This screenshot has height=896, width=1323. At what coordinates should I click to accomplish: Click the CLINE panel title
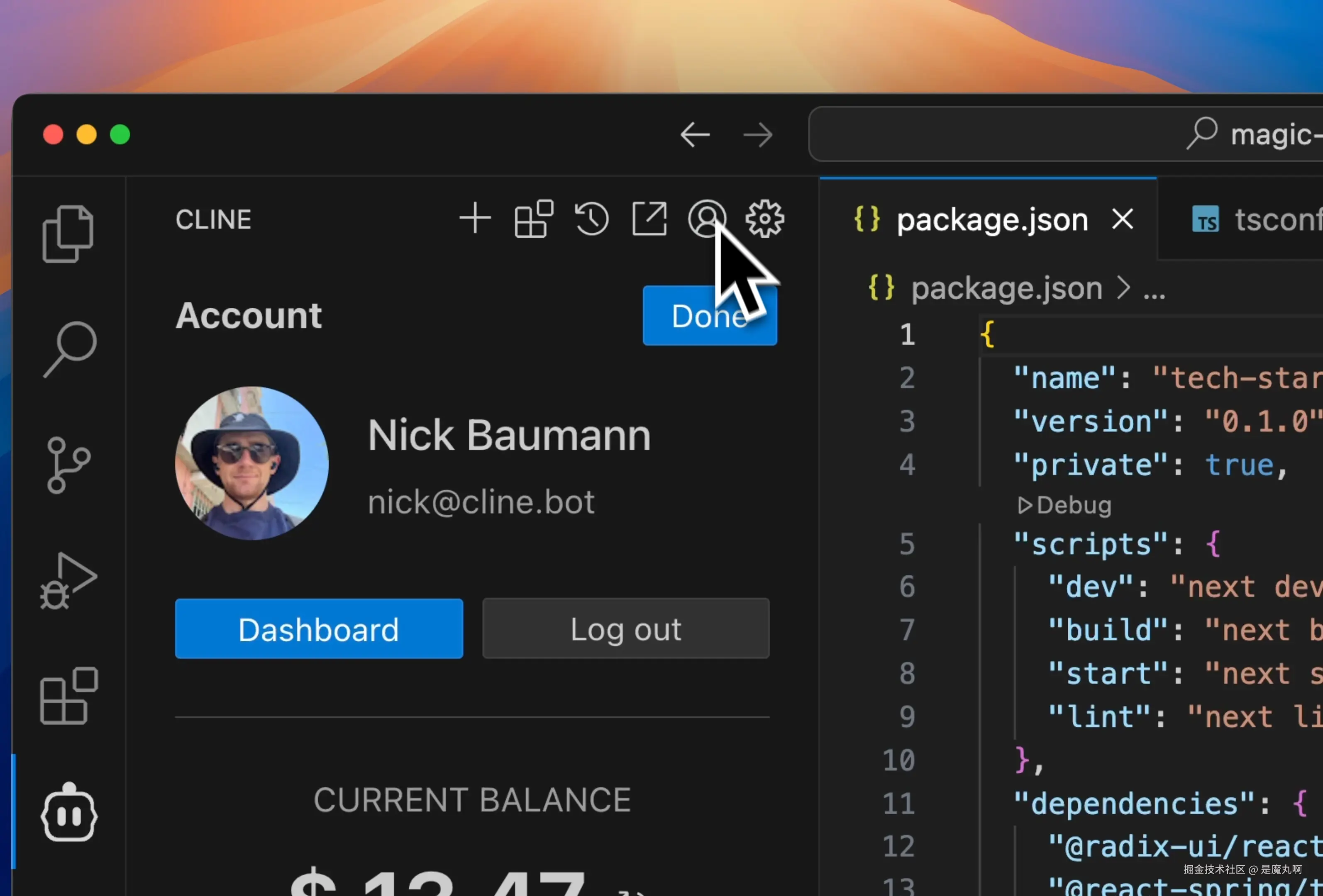click(x=213, y=219)
